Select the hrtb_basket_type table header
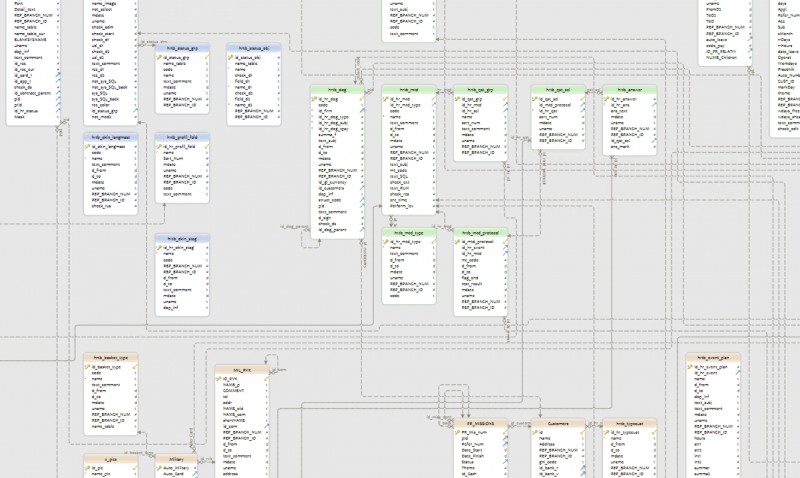The height and width of the screenshot is (478, 800). (111, 358)
